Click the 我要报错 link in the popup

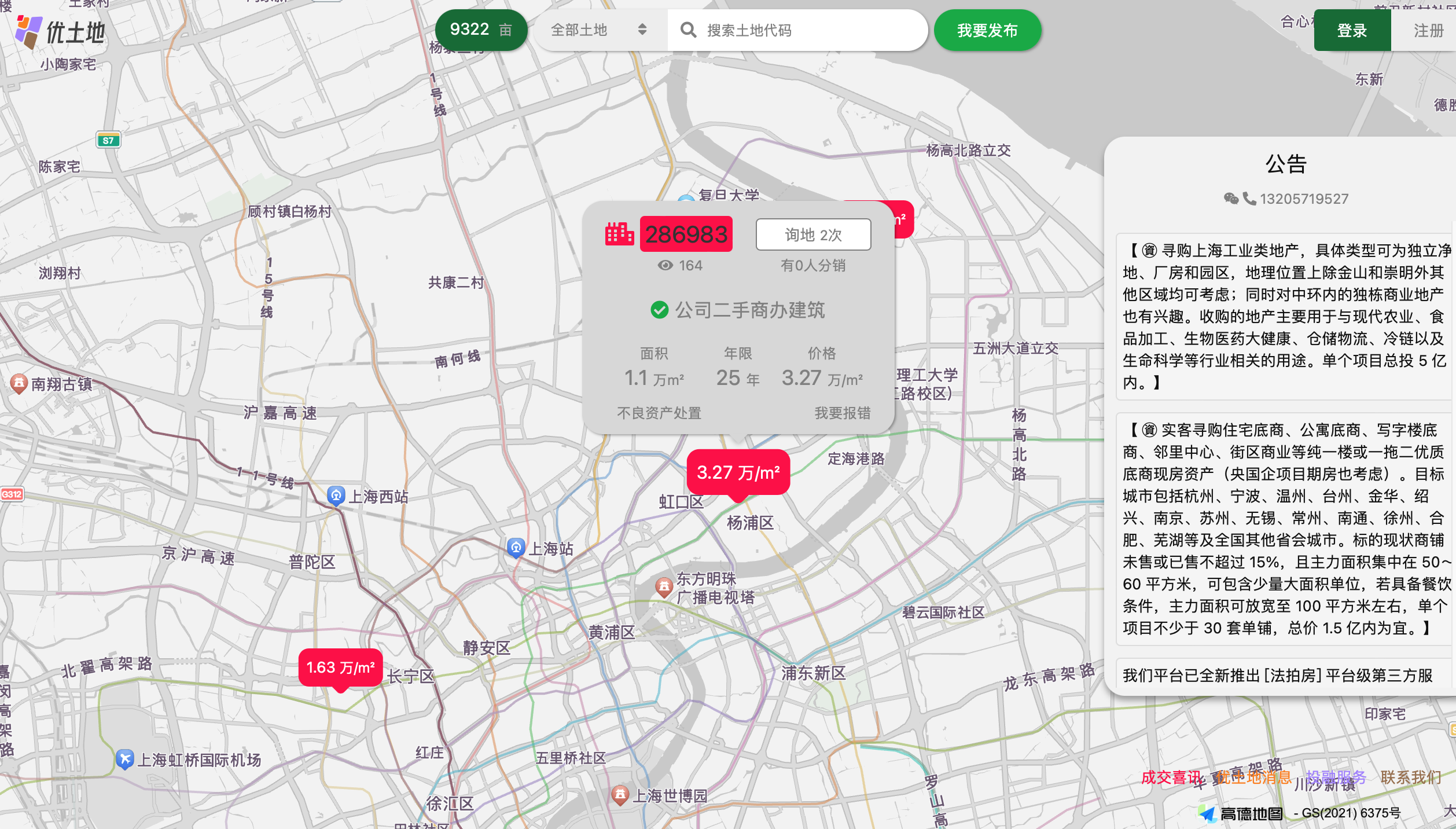[x=843, y=413]
